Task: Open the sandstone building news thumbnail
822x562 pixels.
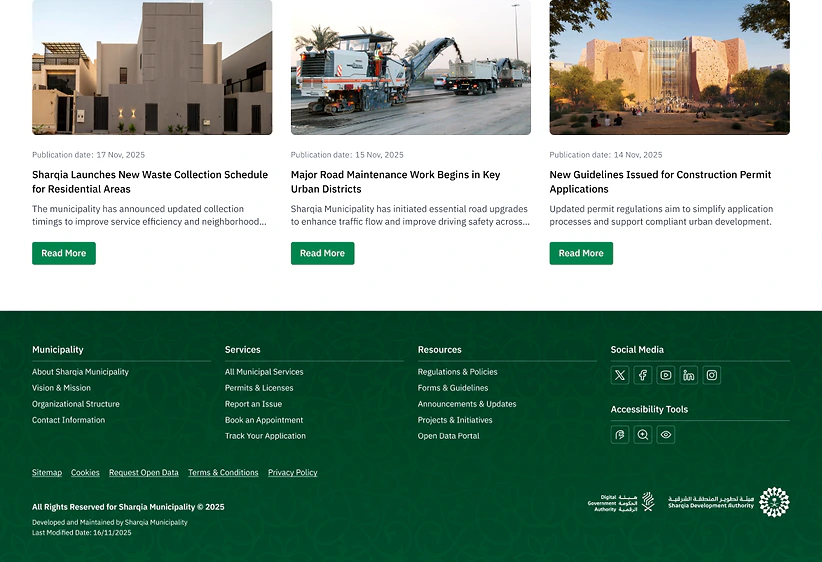Action: tap(669, 67)
